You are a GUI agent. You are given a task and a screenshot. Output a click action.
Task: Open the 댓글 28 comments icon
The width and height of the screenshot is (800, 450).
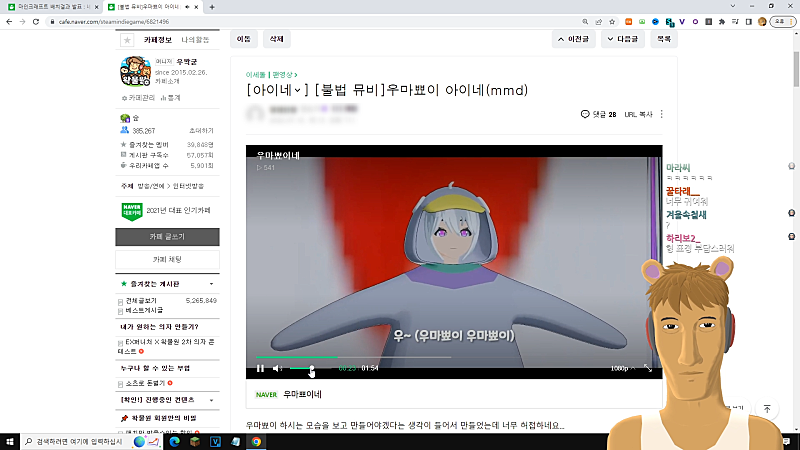pyautogui.click(x=598, y=115)
